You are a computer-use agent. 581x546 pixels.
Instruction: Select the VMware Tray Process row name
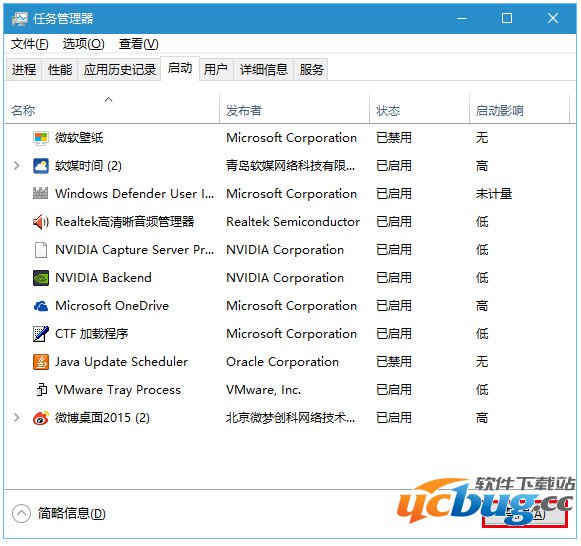[x=118, y=390]
